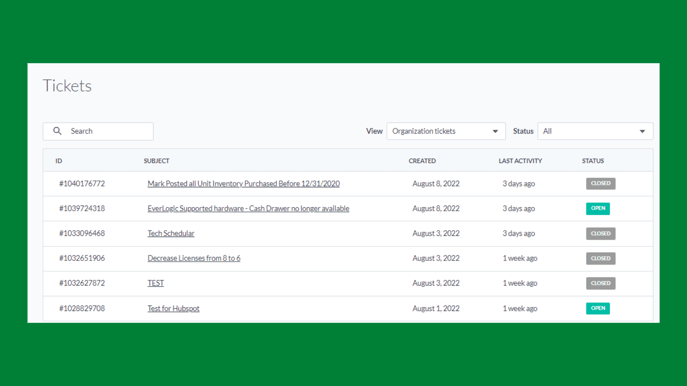687x386 pixels.
Task: Click August 1, 2022 created date
Action: click(x=436, y=308)
